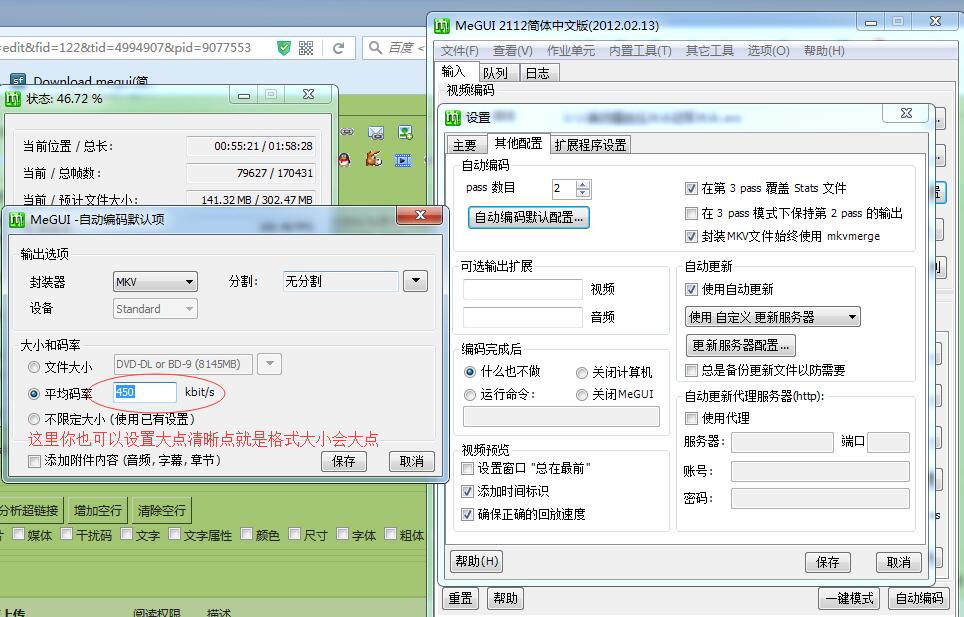This screenshot has height=617, width=964.
Task: Enable the use proxy checkbox
Action: point(691,419)
